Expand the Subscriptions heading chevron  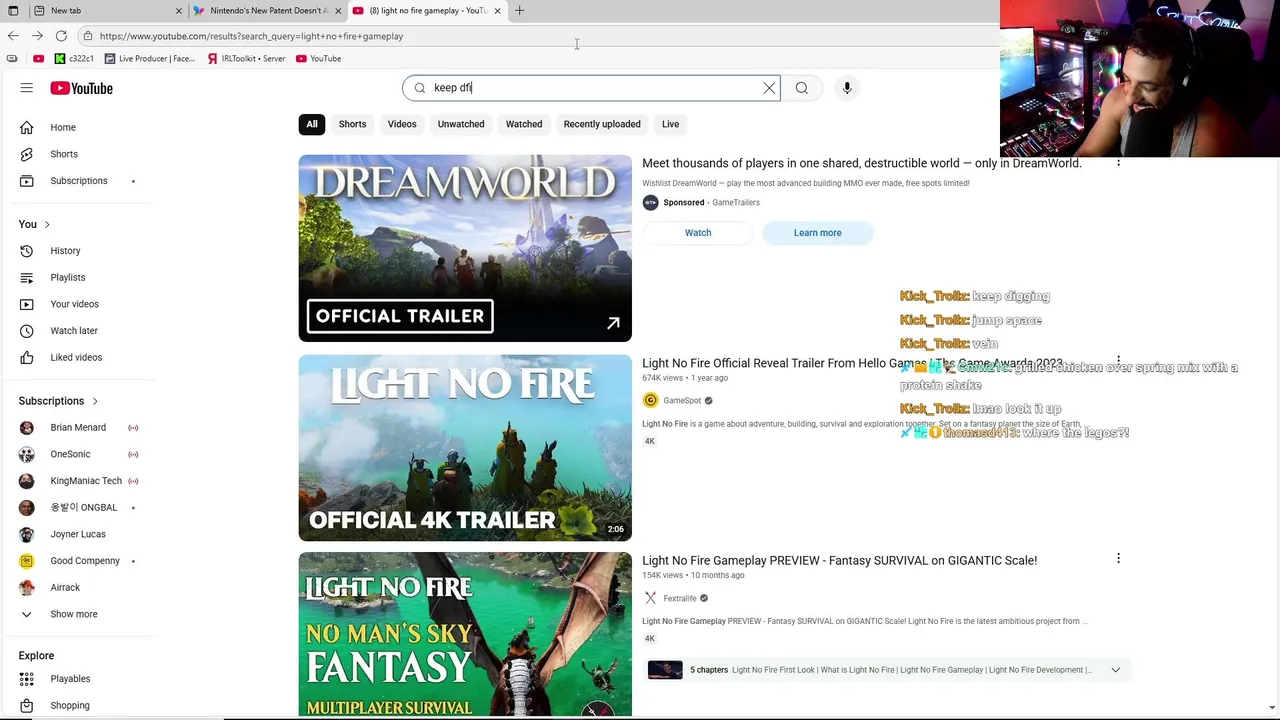95,401
